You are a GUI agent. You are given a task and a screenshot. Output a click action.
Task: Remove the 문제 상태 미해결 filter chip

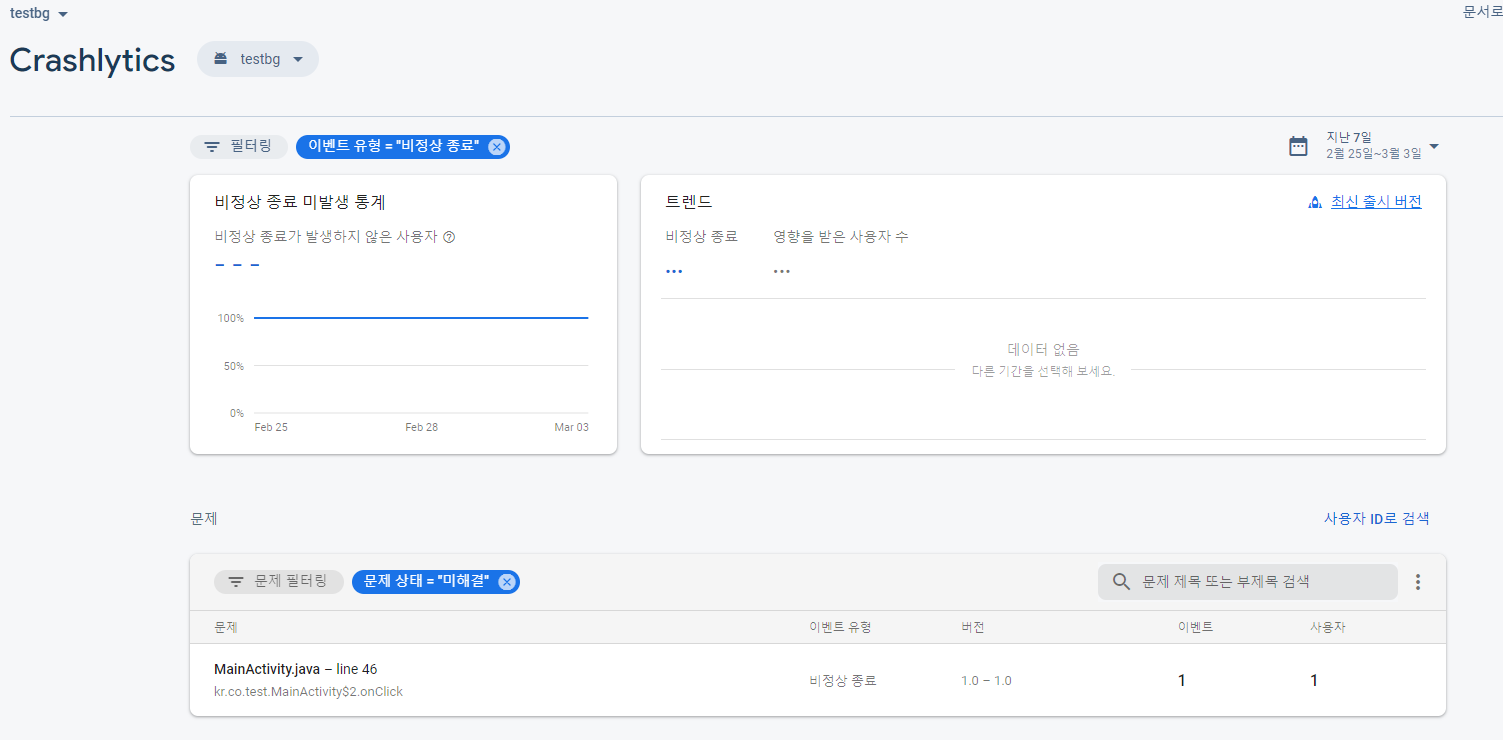(506, 582)
